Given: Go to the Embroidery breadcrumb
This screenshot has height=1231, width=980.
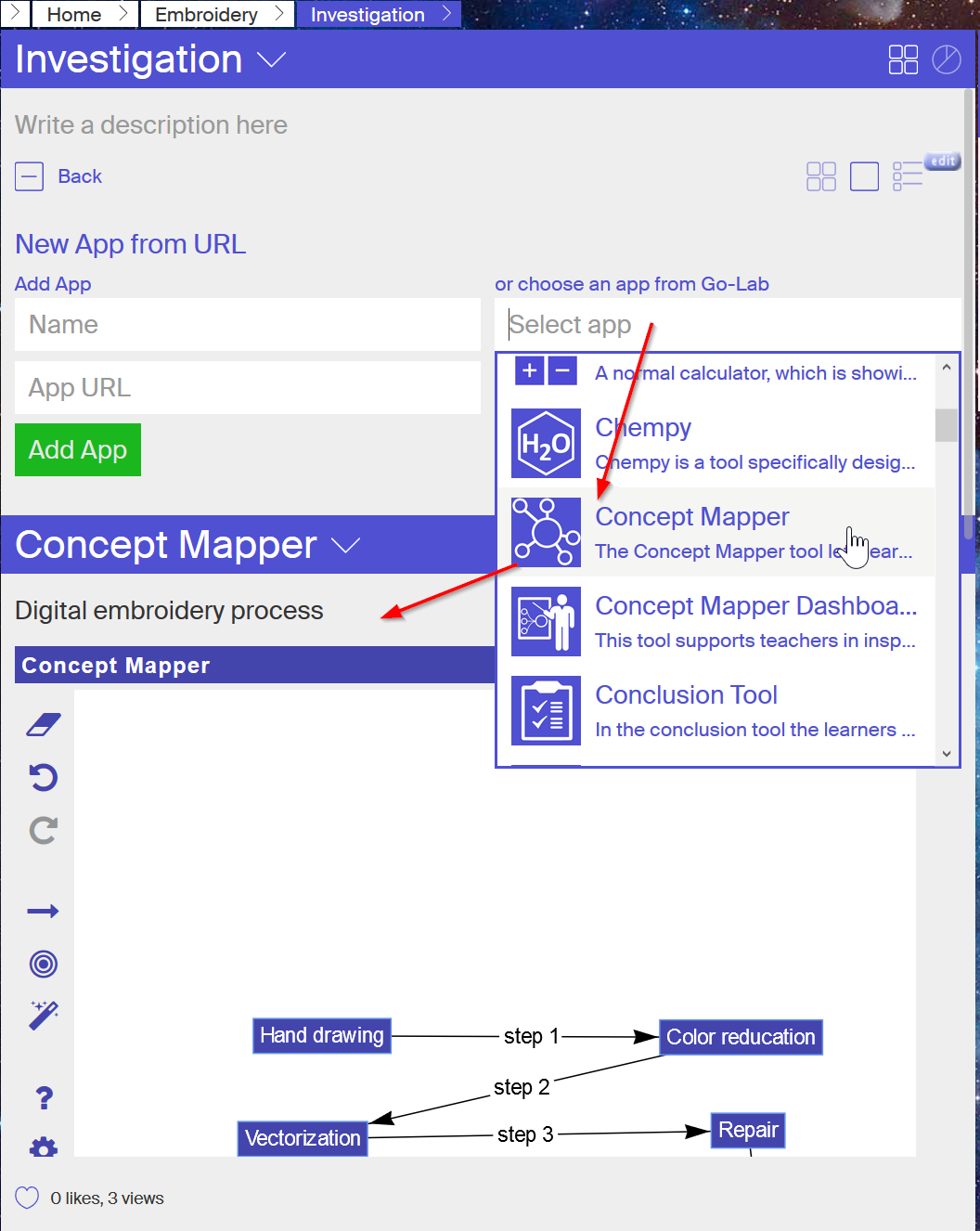Looking at the screenshot, I should point(206,14).
